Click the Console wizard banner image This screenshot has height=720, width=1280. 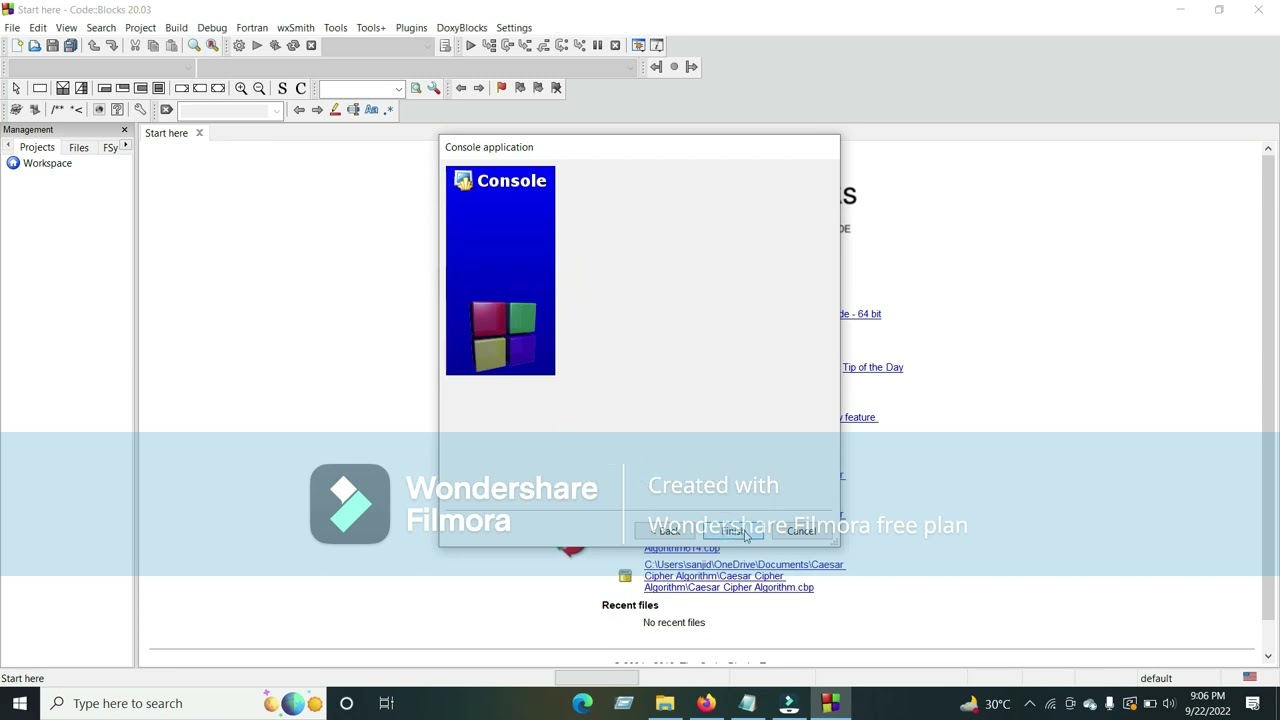(500, 271)
